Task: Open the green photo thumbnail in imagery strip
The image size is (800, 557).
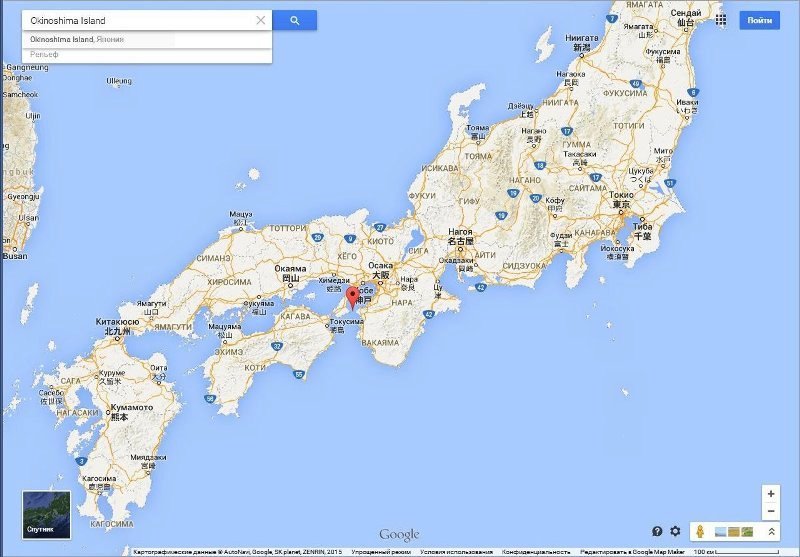Action: 747,532
